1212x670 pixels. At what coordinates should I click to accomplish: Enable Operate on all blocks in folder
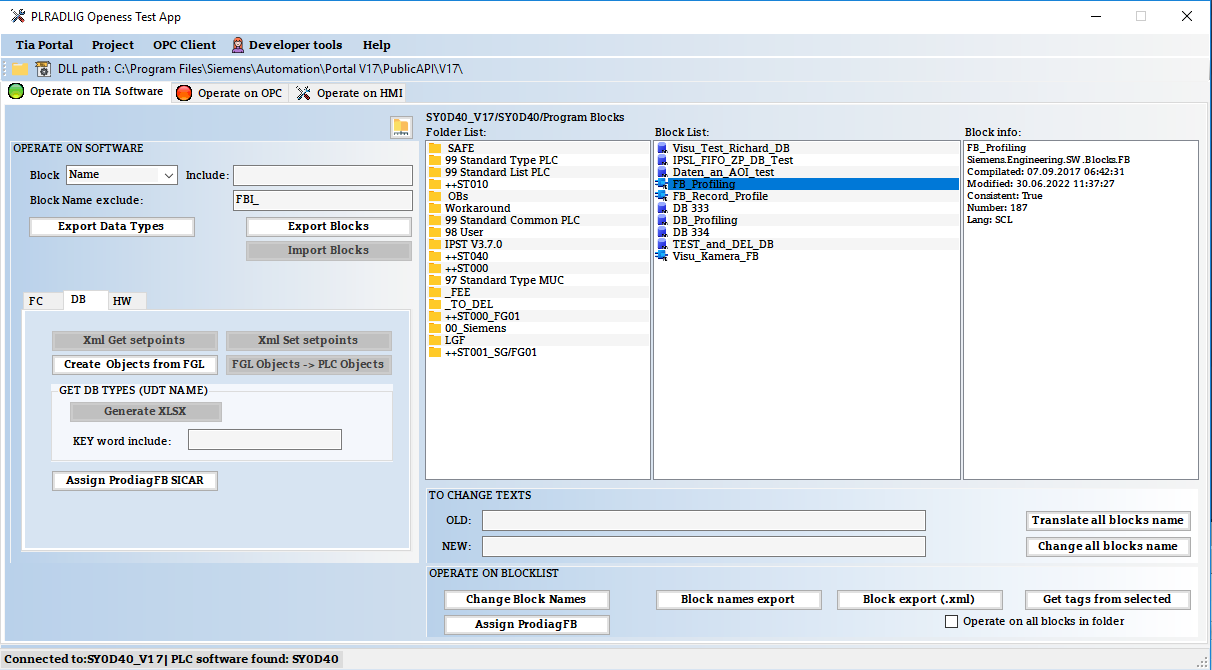952,622
